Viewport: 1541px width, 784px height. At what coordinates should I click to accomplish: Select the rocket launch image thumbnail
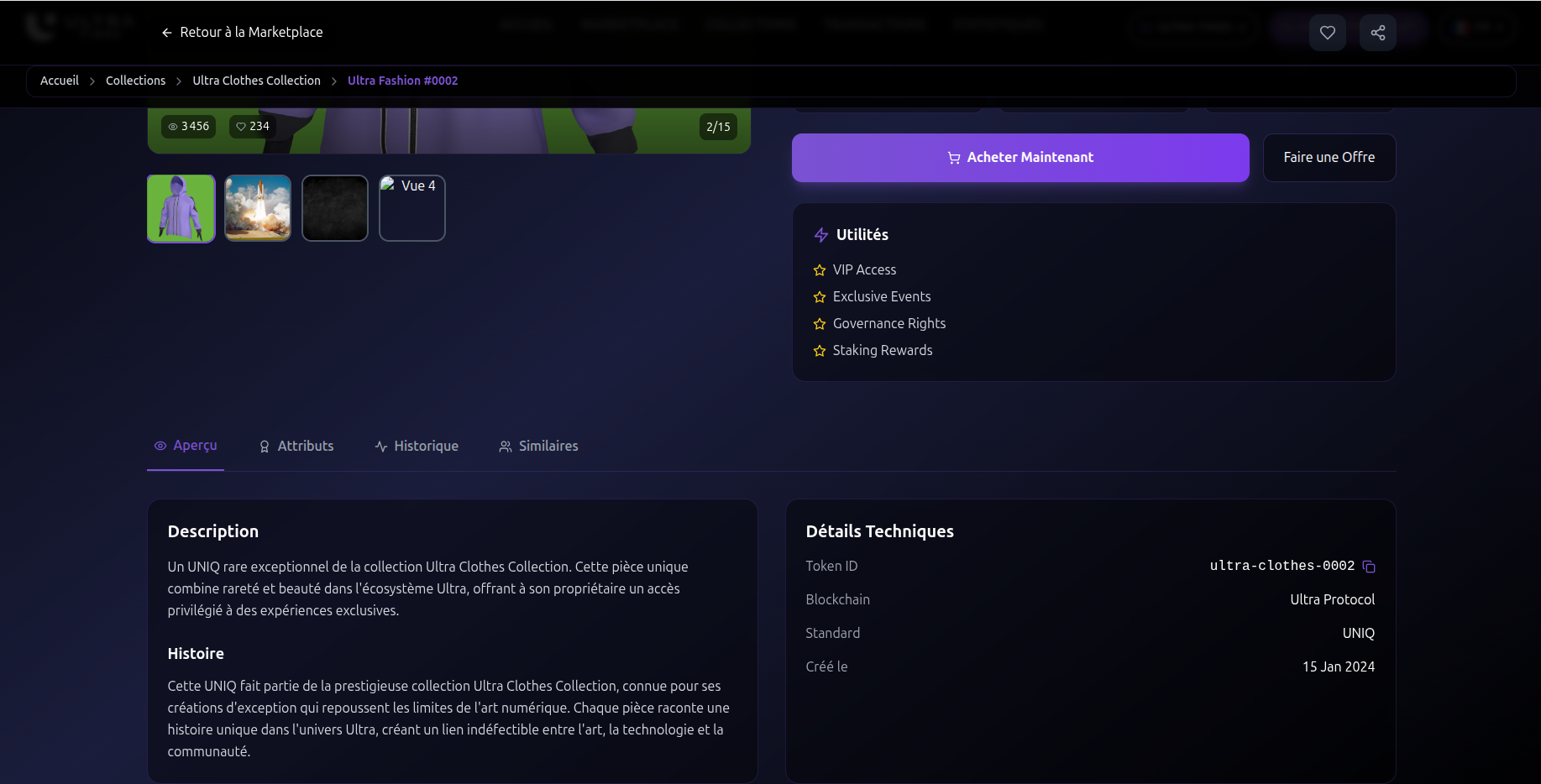(x=258, y=207)
